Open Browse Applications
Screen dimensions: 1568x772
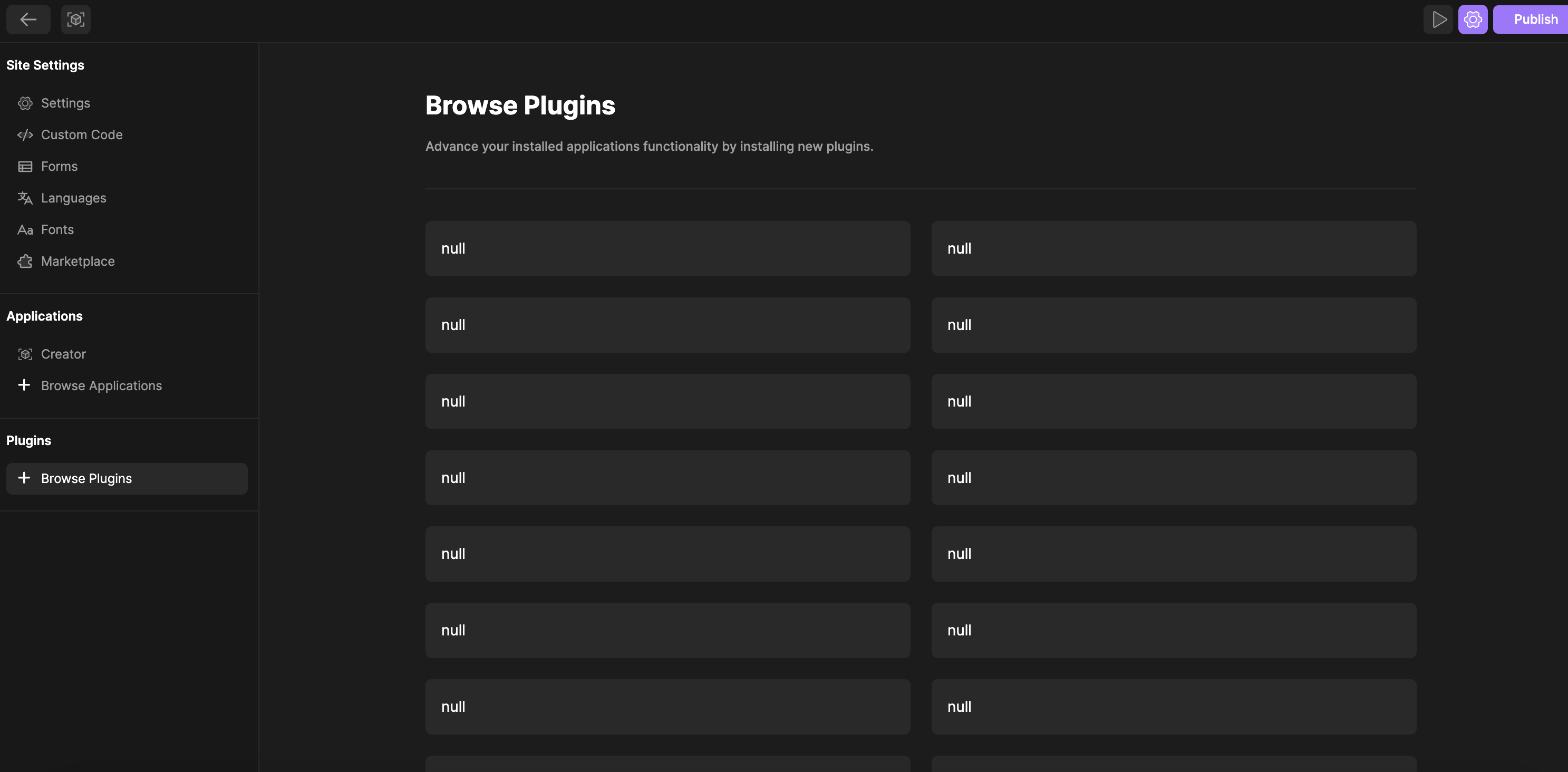[127, 386]
